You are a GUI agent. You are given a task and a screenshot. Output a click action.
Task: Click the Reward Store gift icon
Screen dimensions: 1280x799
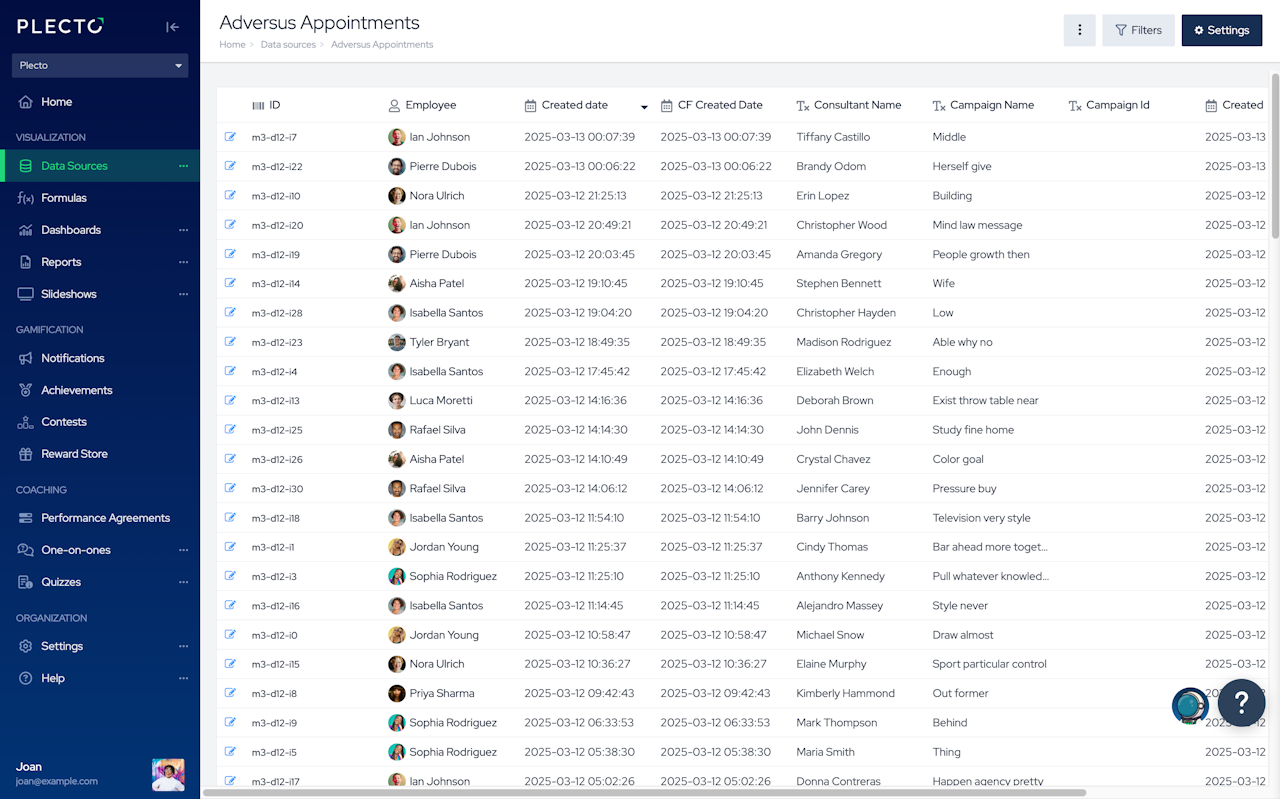pos(25,454)
